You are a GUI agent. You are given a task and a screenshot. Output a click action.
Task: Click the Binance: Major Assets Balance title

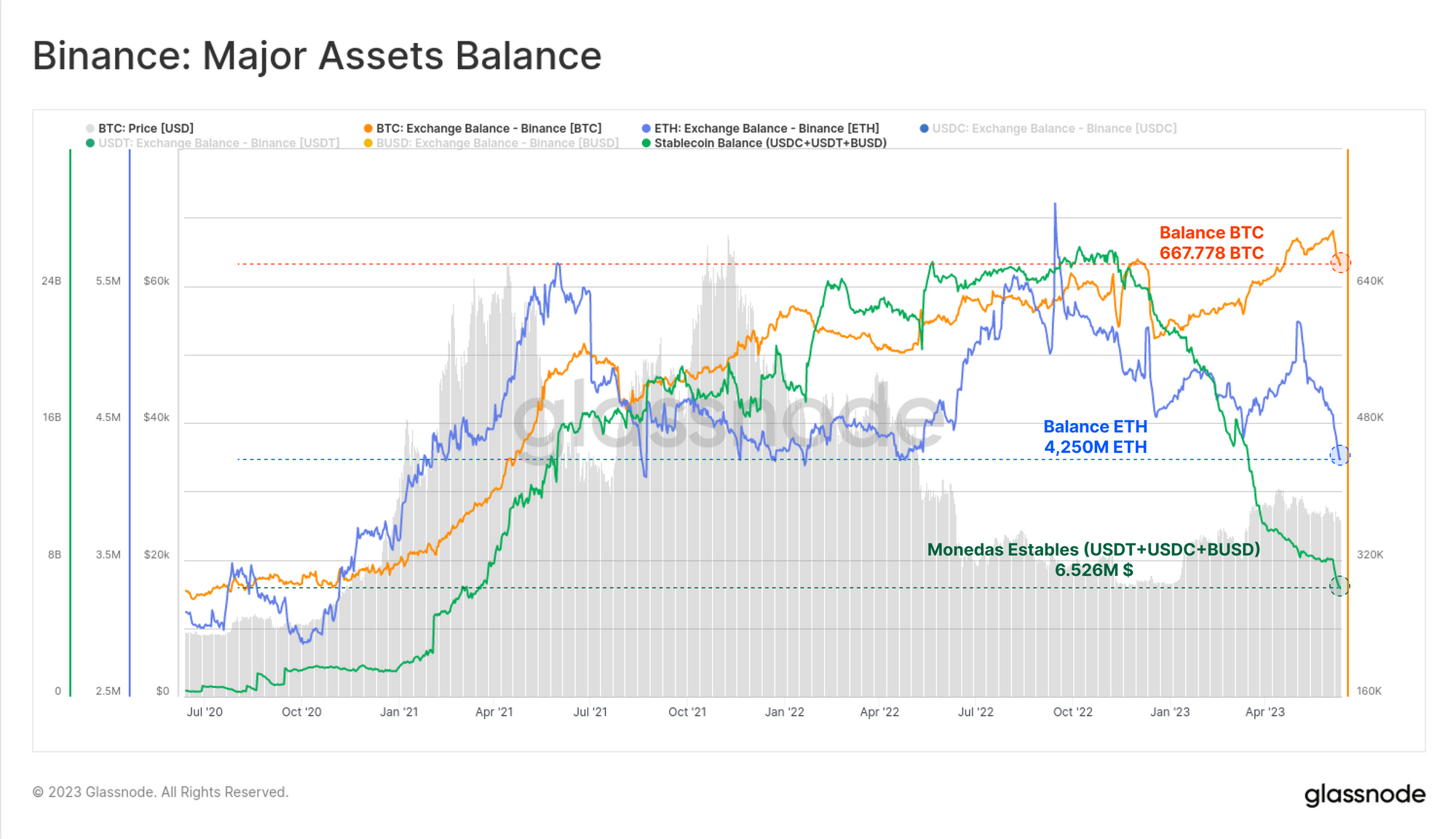pos(317,56)
